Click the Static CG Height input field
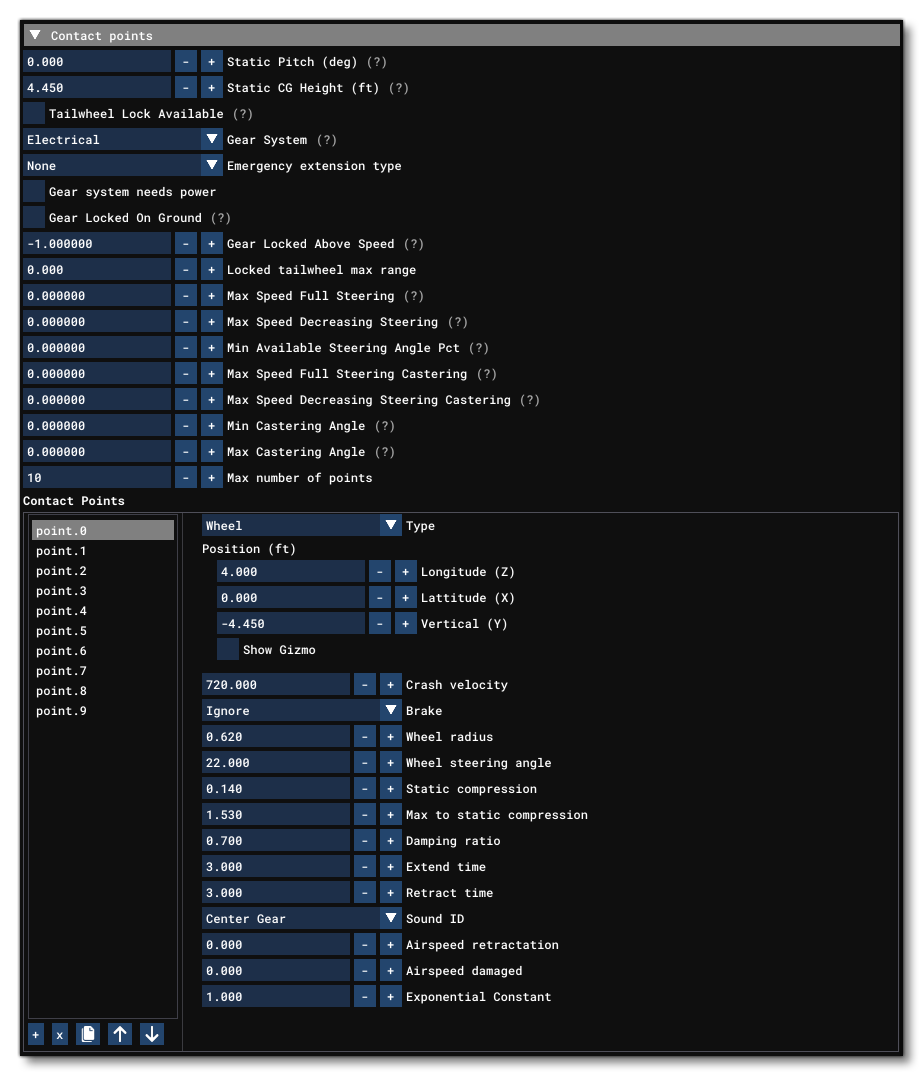Image resolution: width=923 pixels, height=1076 pixels. coord(96,87)
